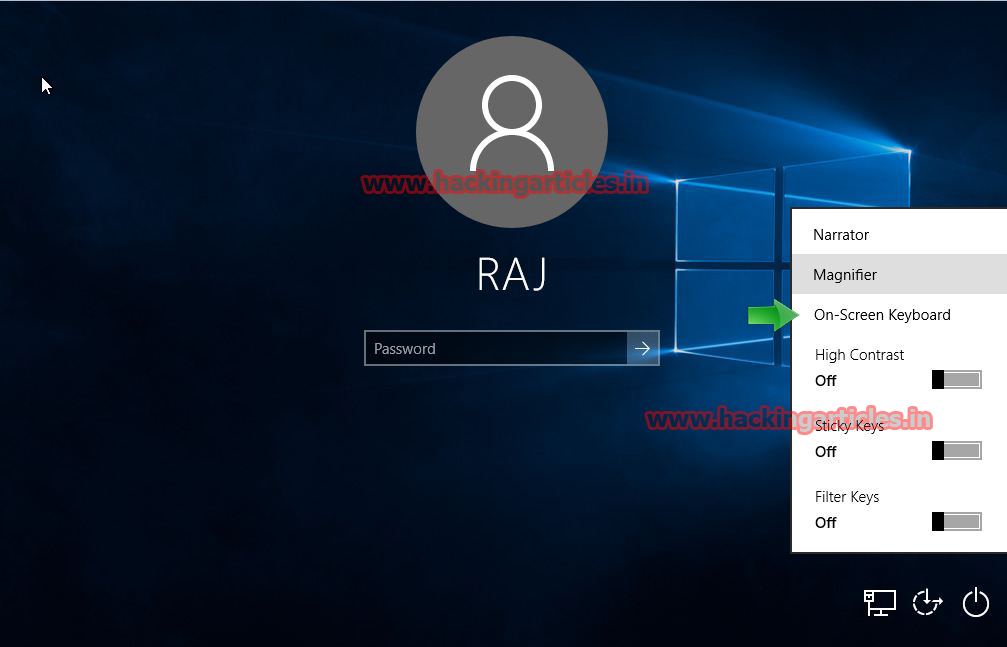1007x647 pixels.
Task: Open the On-Screen Keyboard option
Action: click(x=899, y=314)
